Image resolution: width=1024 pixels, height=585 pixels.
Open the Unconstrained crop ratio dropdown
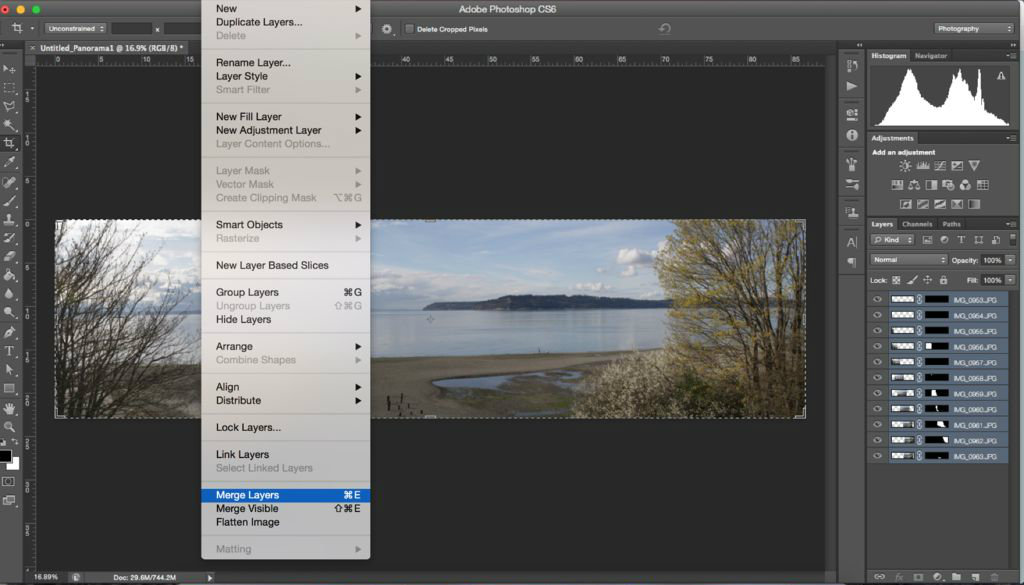pyautogui.click(x=74, y=29)
